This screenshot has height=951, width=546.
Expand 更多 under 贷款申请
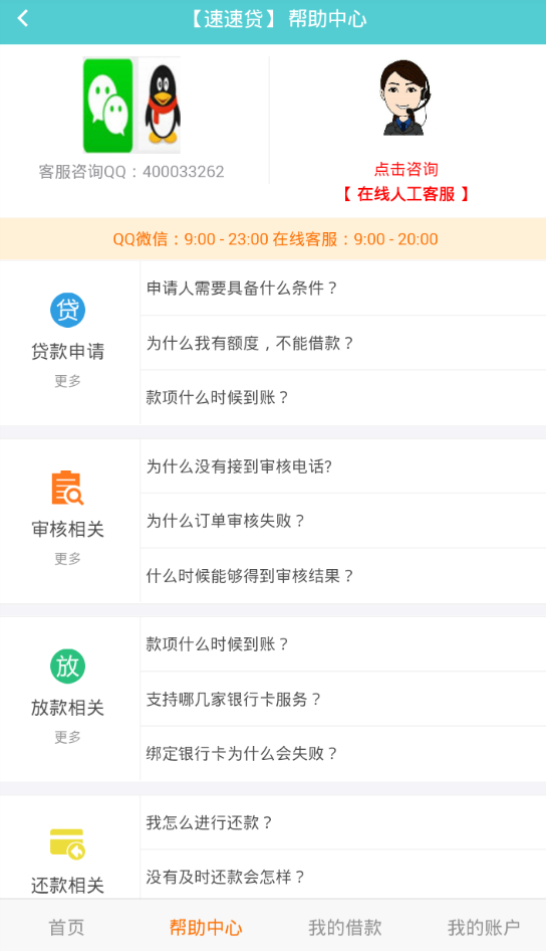click(67, 381)
